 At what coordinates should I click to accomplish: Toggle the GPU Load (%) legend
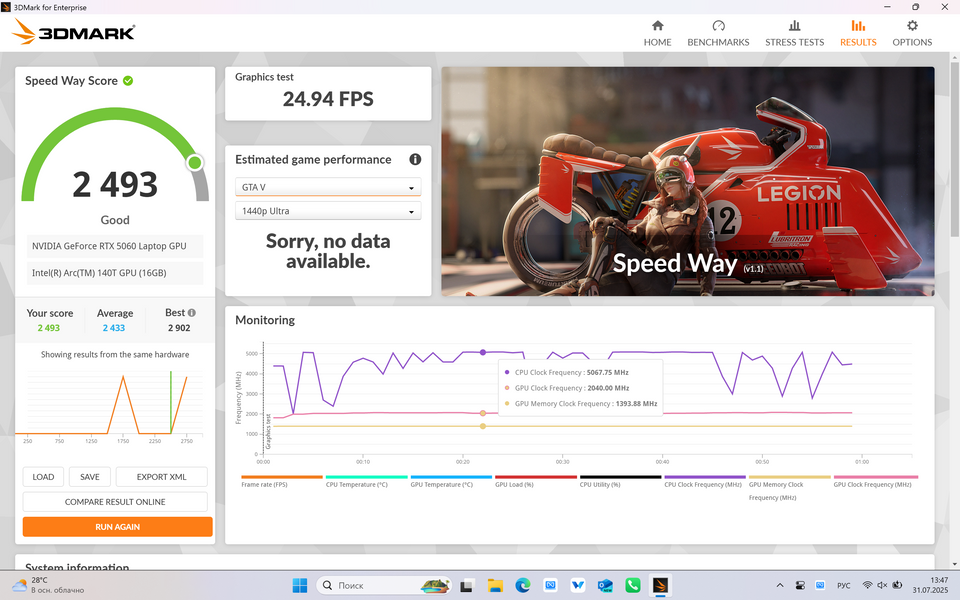[x=536, y=481]
